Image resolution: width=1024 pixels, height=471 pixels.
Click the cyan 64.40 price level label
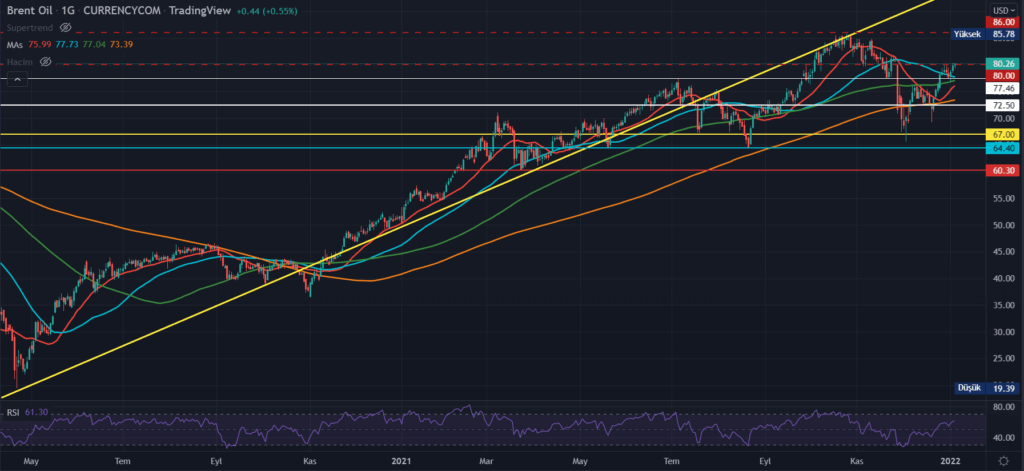1002,148
